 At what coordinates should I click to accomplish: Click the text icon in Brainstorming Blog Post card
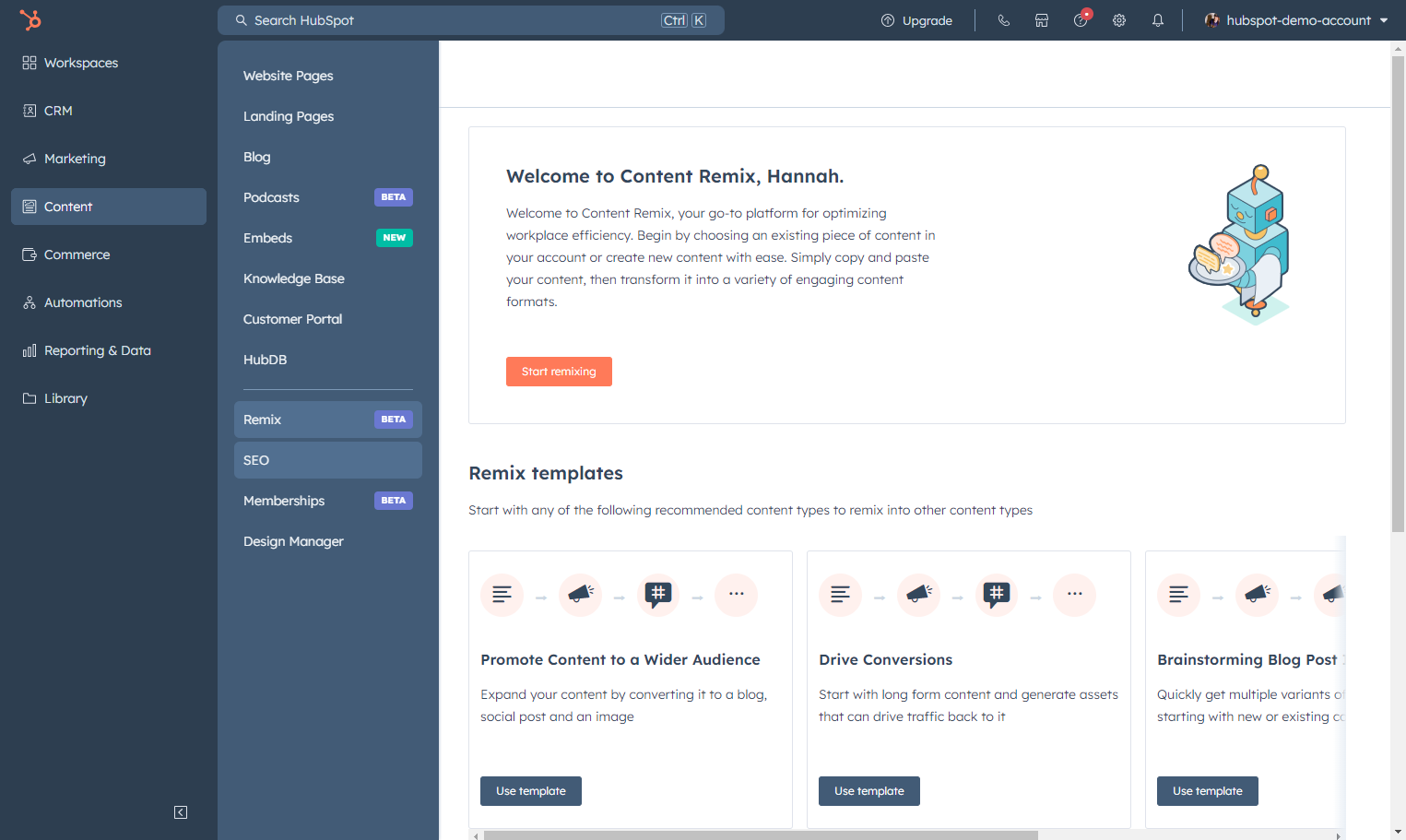(x=1178, y=595)
